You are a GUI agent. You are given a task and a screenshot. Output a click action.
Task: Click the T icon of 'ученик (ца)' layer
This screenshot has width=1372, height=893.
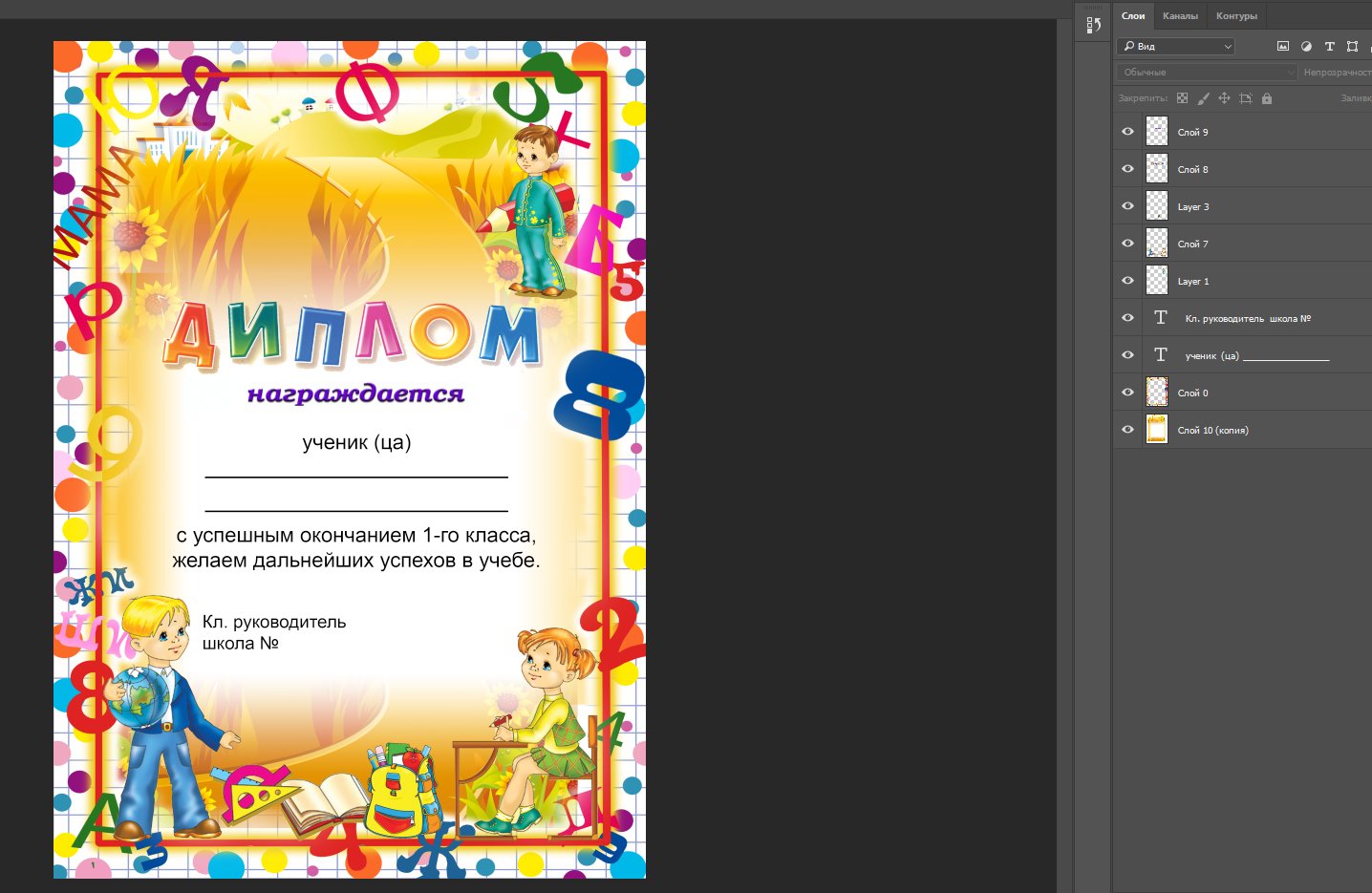[1161, 355]
